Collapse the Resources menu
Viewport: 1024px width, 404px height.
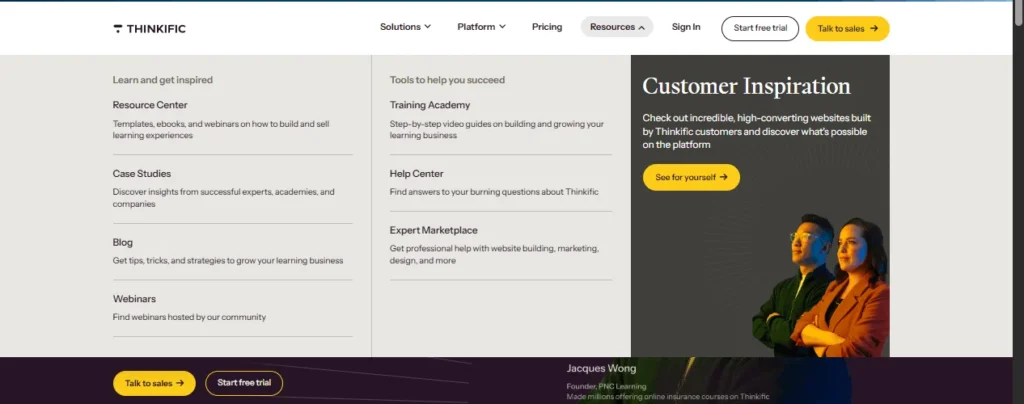click(x=616, y=27)
